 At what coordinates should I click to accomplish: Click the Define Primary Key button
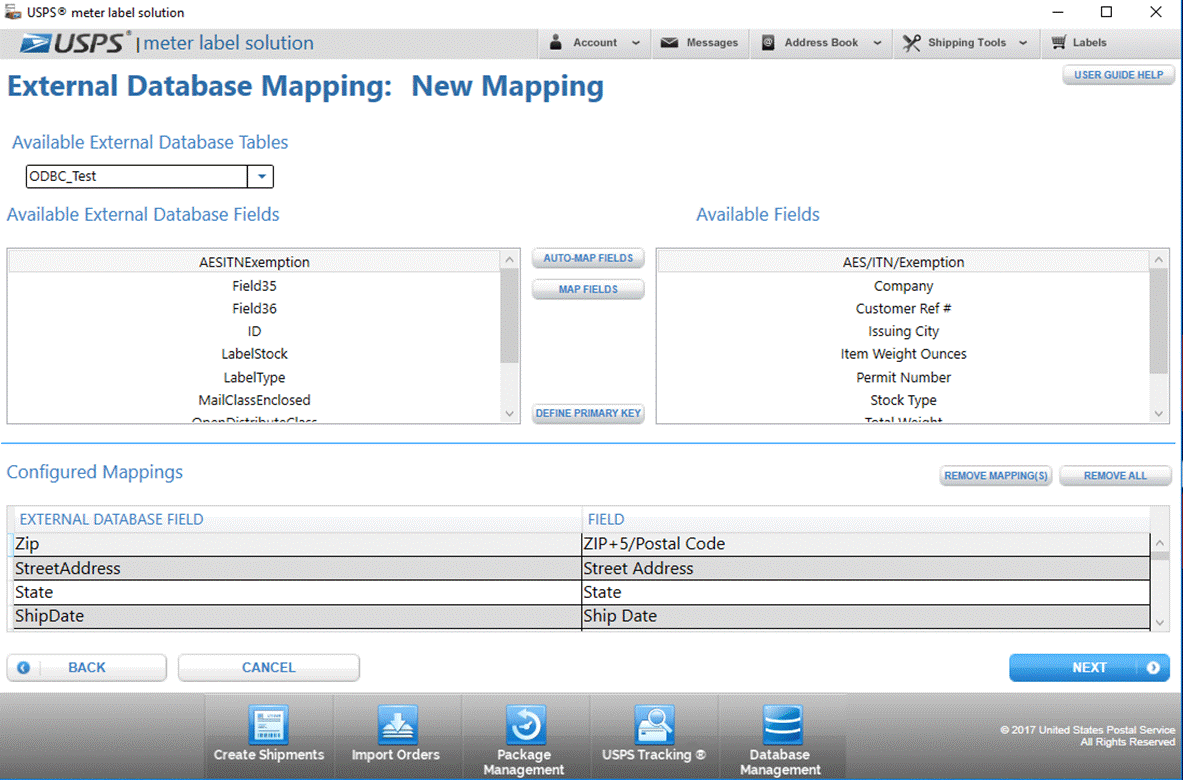click(x=588, y=413)
